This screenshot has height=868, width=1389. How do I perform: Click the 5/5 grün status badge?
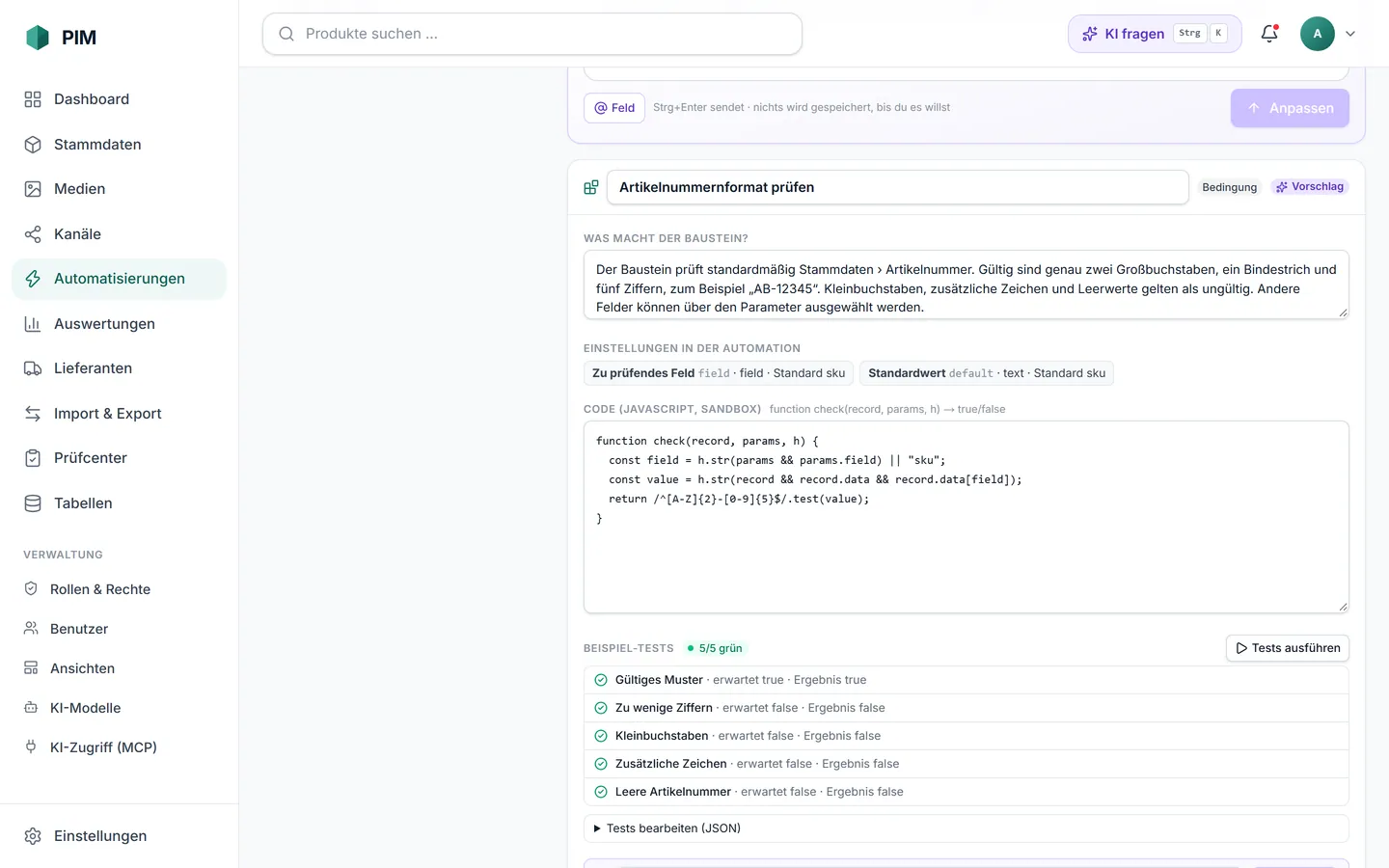pos(715,648)
